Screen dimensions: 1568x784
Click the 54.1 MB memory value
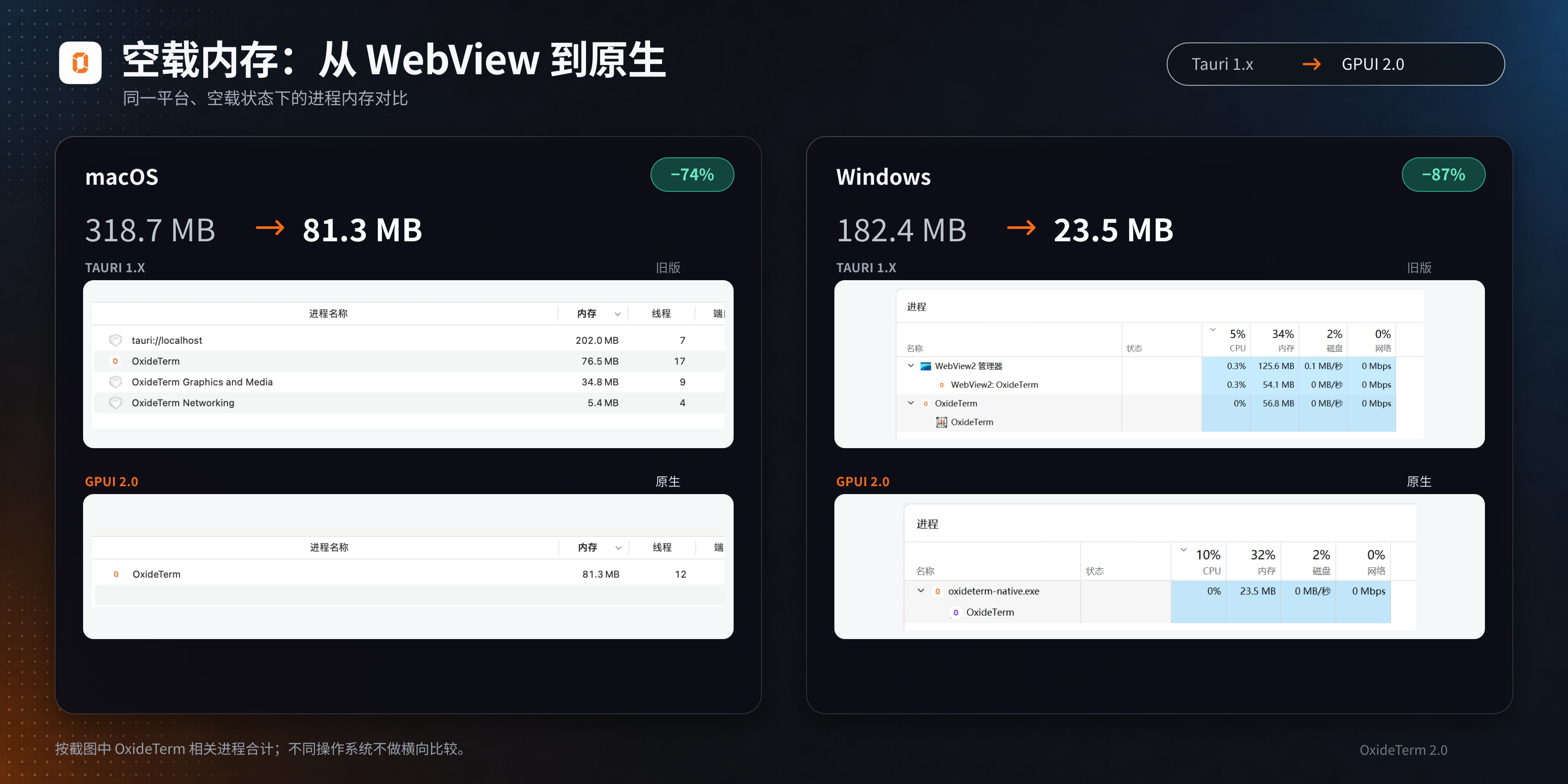click(1278, 384)
